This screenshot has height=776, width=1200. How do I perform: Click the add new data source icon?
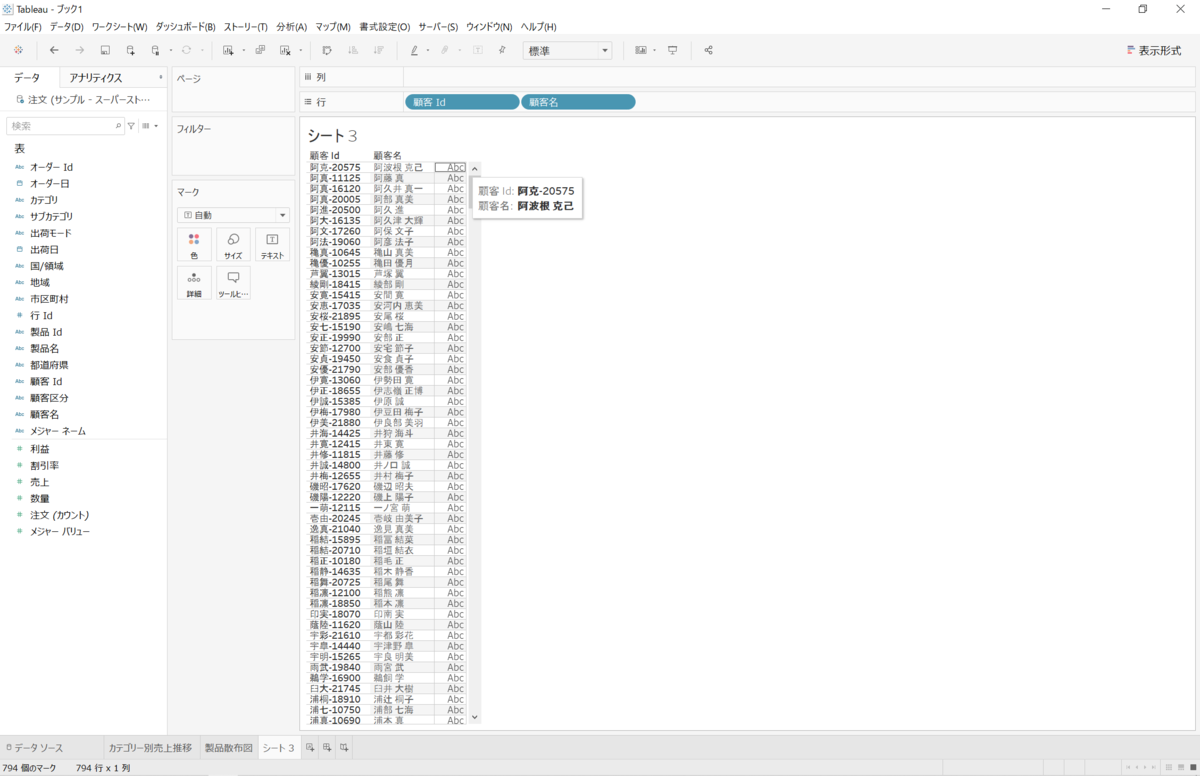tap(130, 50)
